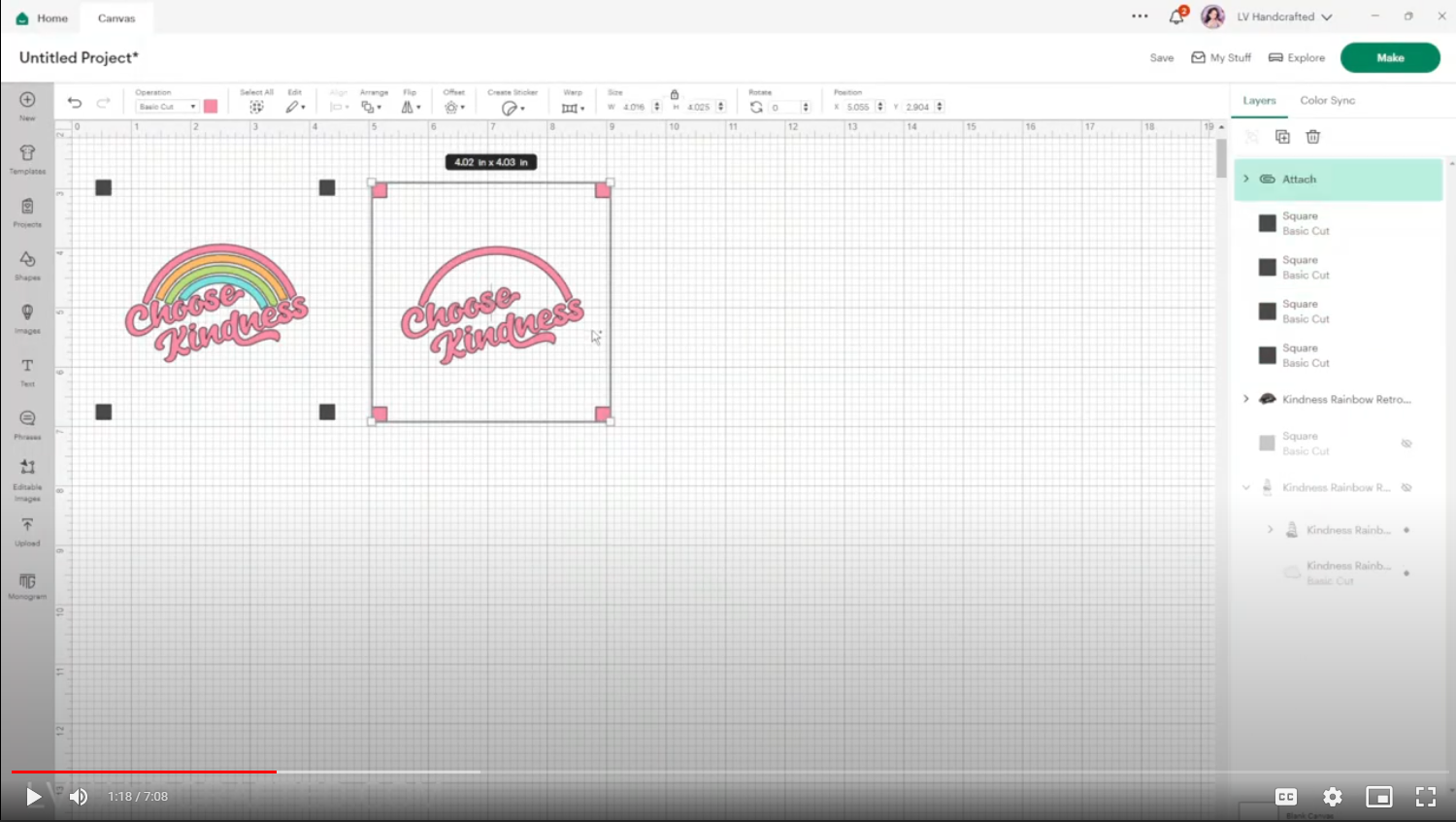
Task: Go to the Home tab
Action: 42,18
